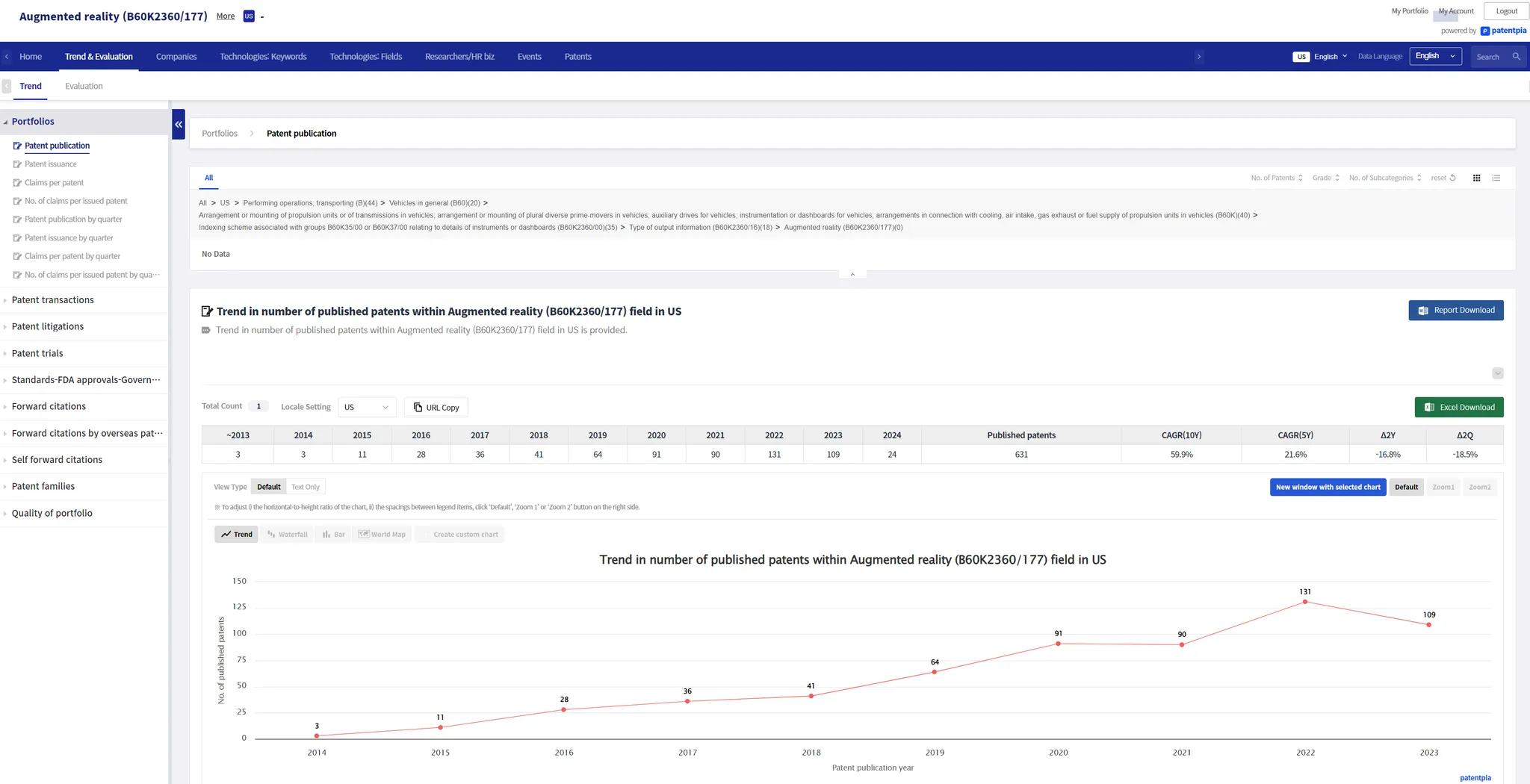Viewport: 1530px width, 784px height.
Task: Select the Bar chart type
Action: pyautogui.click(x=333, y=535)
